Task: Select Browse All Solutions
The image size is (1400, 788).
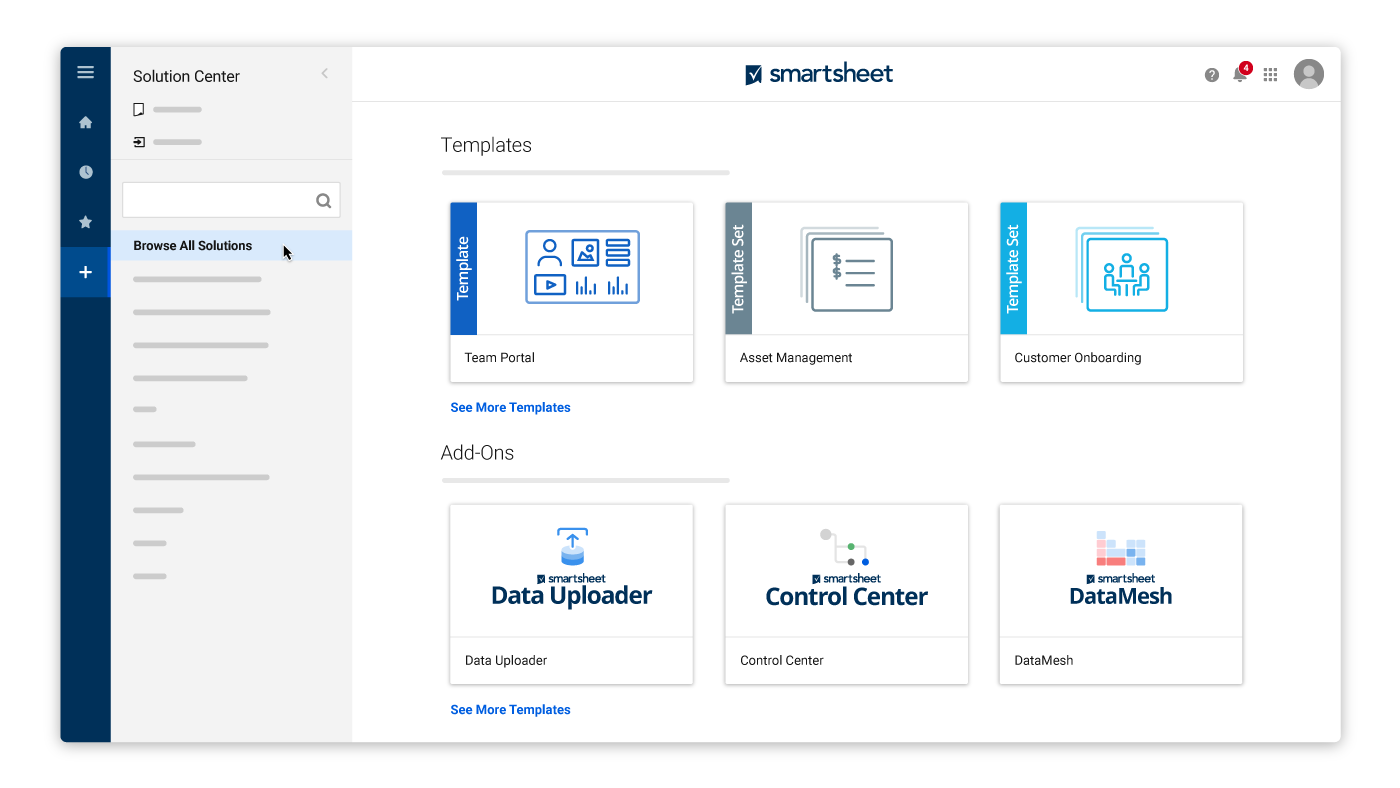Action: [193, 246]
